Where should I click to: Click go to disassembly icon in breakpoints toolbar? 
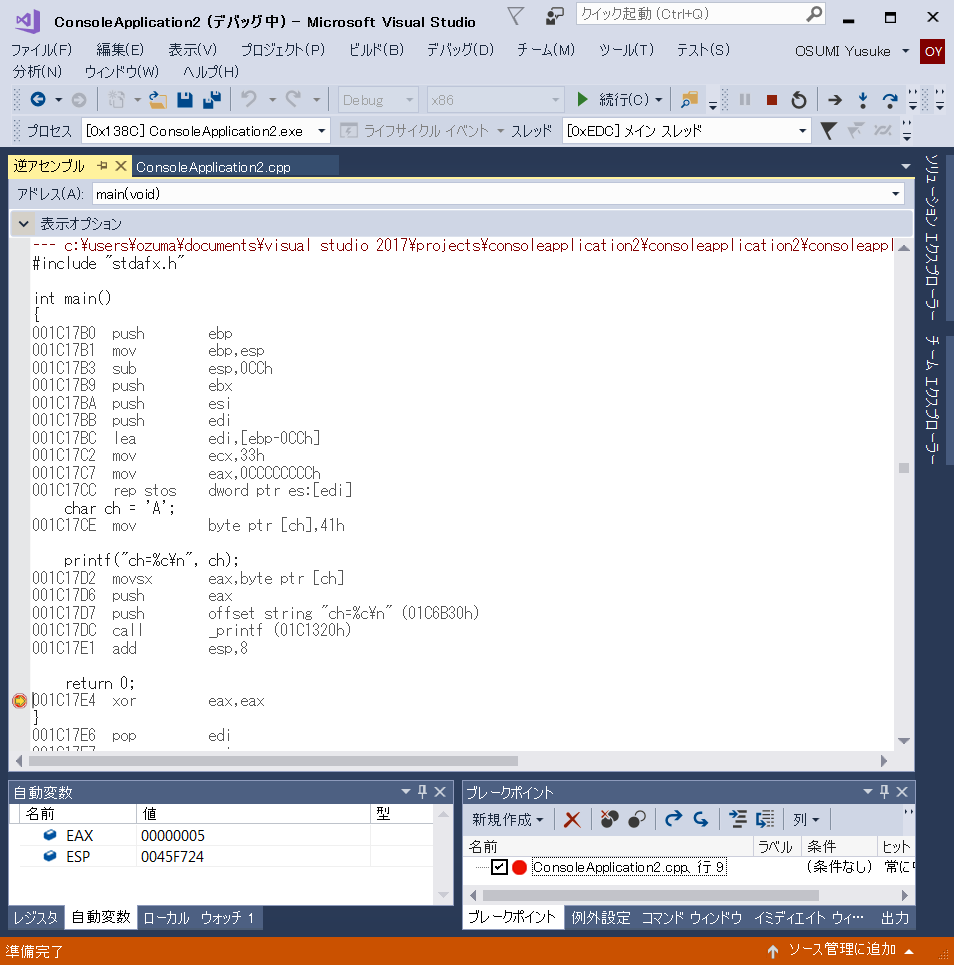[765, 819]
